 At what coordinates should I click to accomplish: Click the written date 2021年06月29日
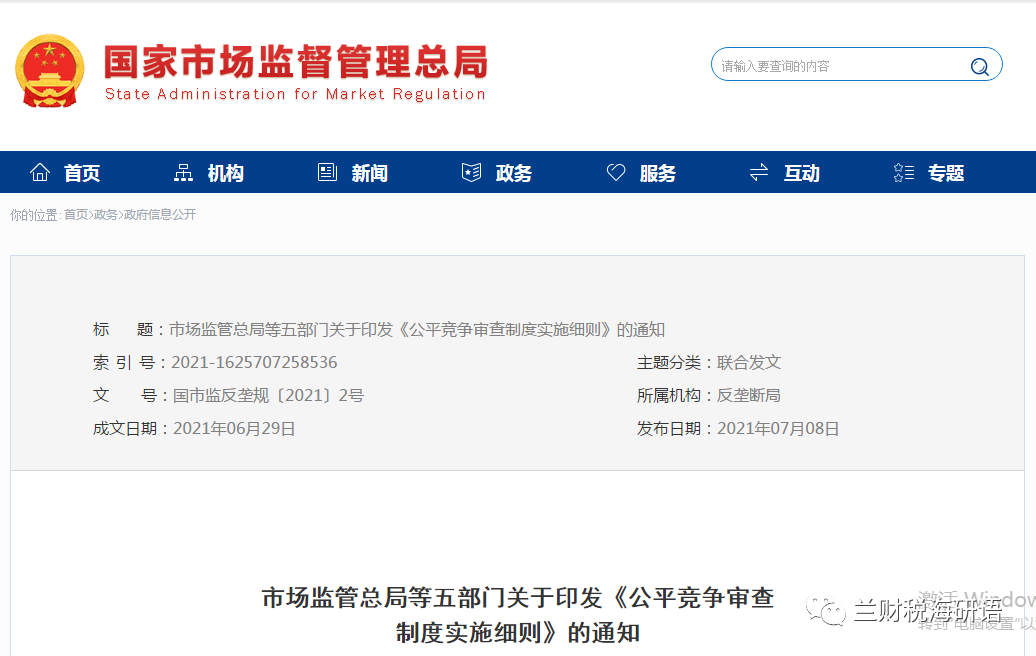pos(234,429)
